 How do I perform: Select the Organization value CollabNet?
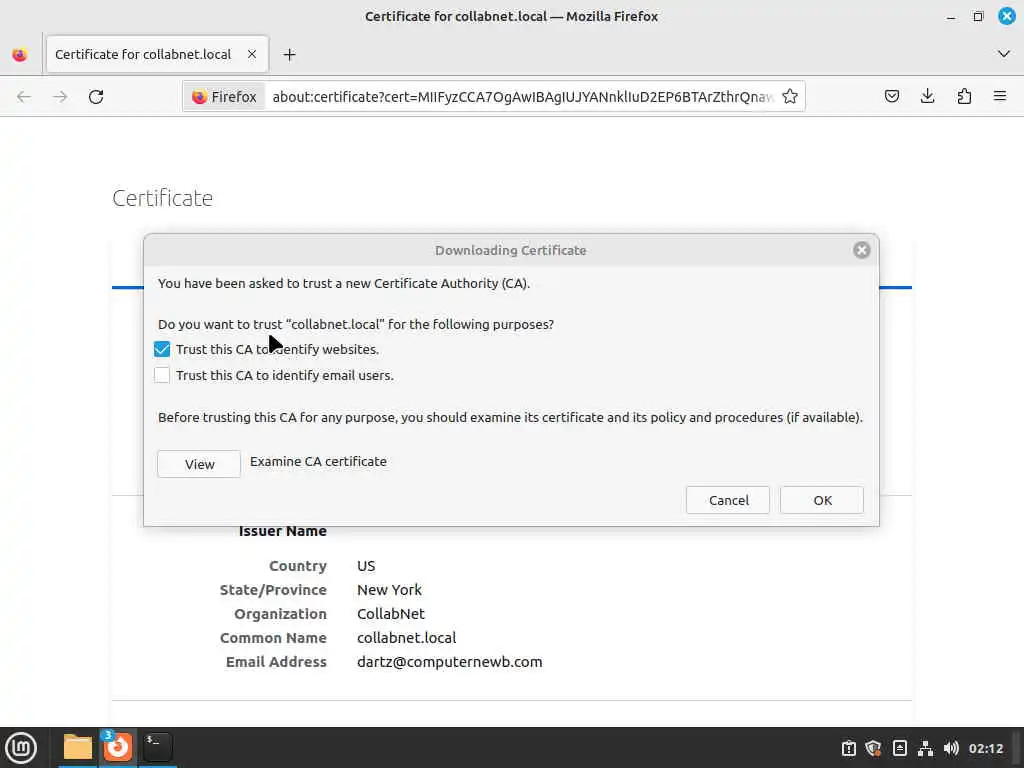click(x=391, y=614)
